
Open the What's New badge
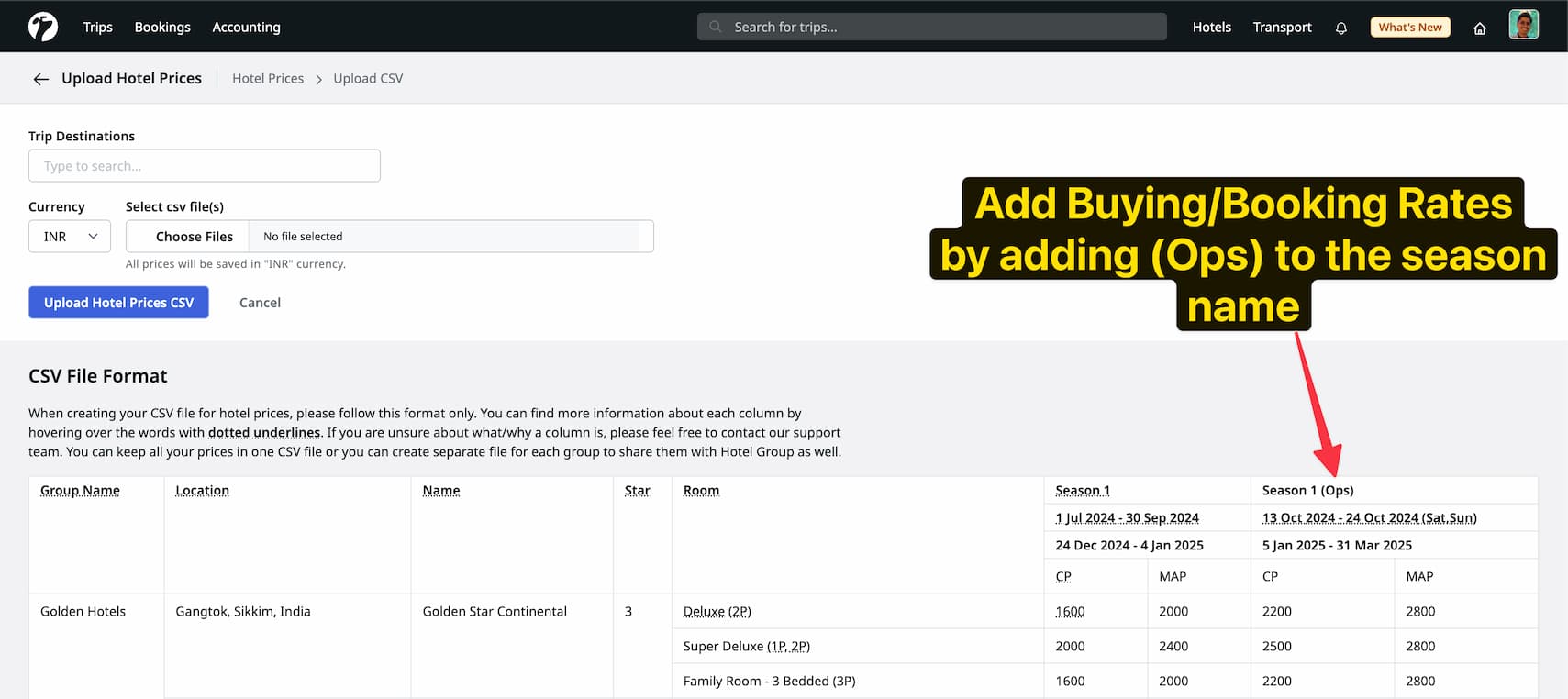1409,28
